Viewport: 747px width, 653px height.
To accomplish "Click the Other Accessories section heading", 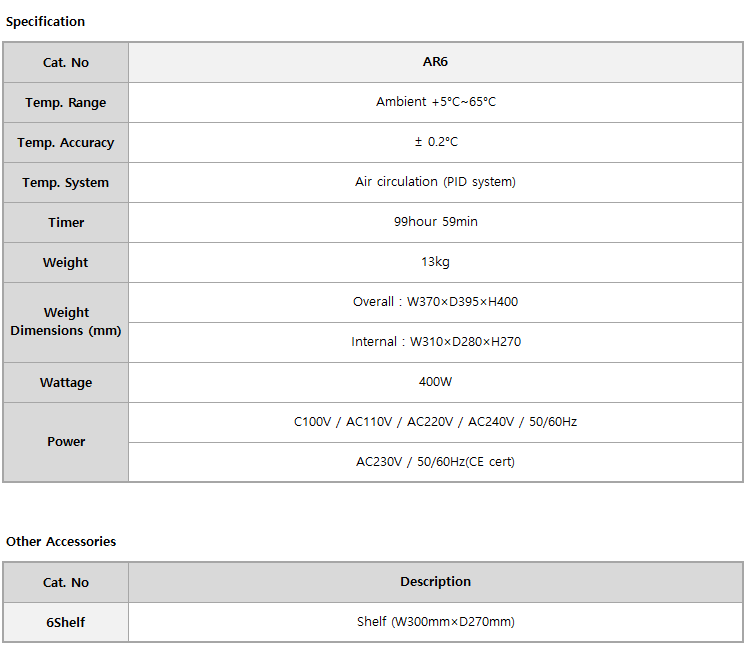I will coord(61,542).
